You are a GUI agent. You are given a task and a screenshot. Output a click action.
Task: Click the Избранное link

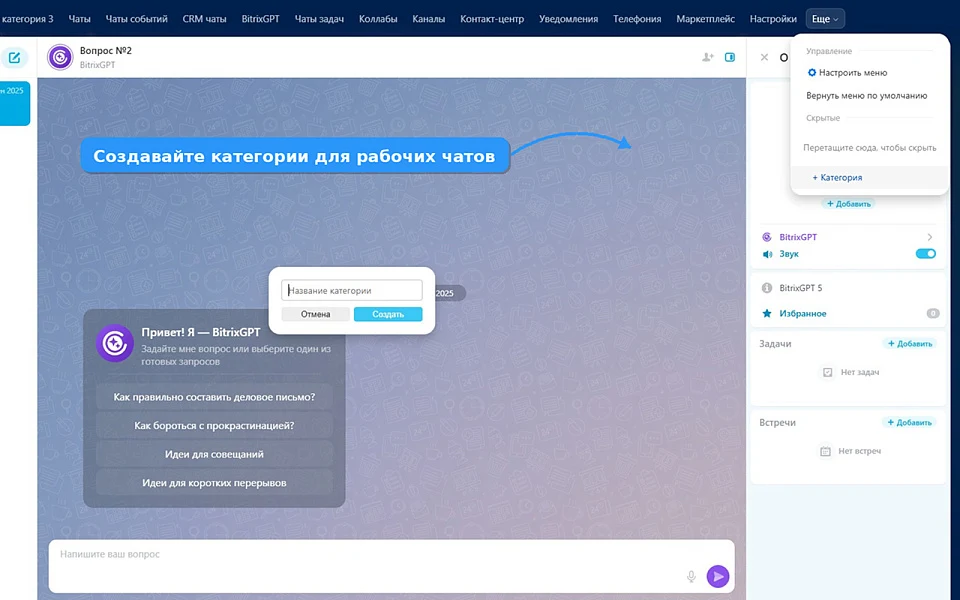coord(803,313)
